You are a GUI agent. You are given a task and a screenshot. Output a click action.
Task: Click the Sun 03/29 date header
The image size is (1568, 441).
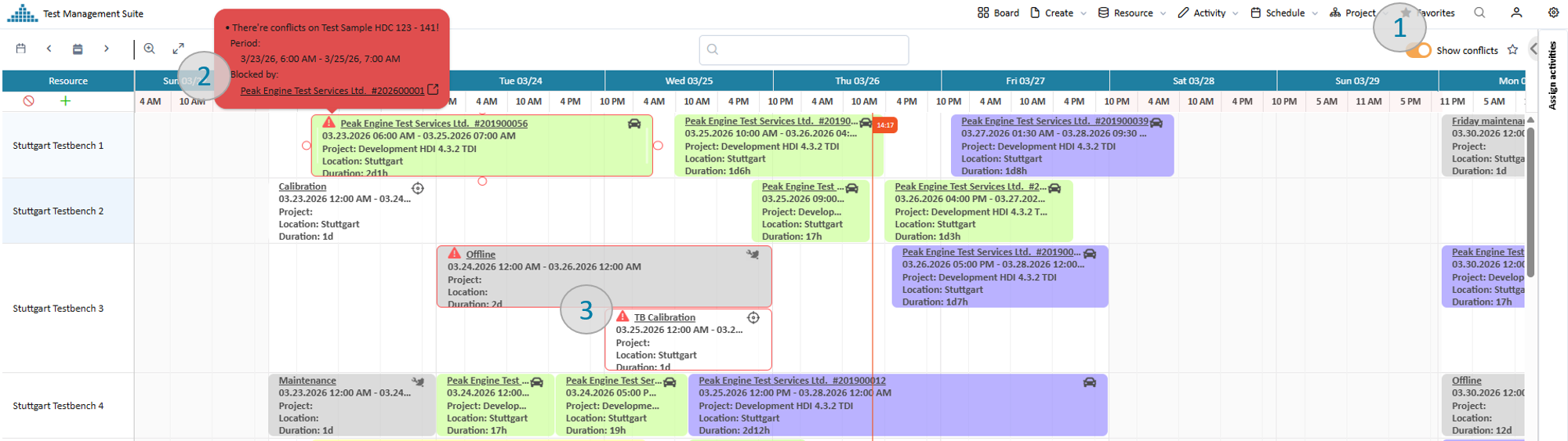point(1358,81)
